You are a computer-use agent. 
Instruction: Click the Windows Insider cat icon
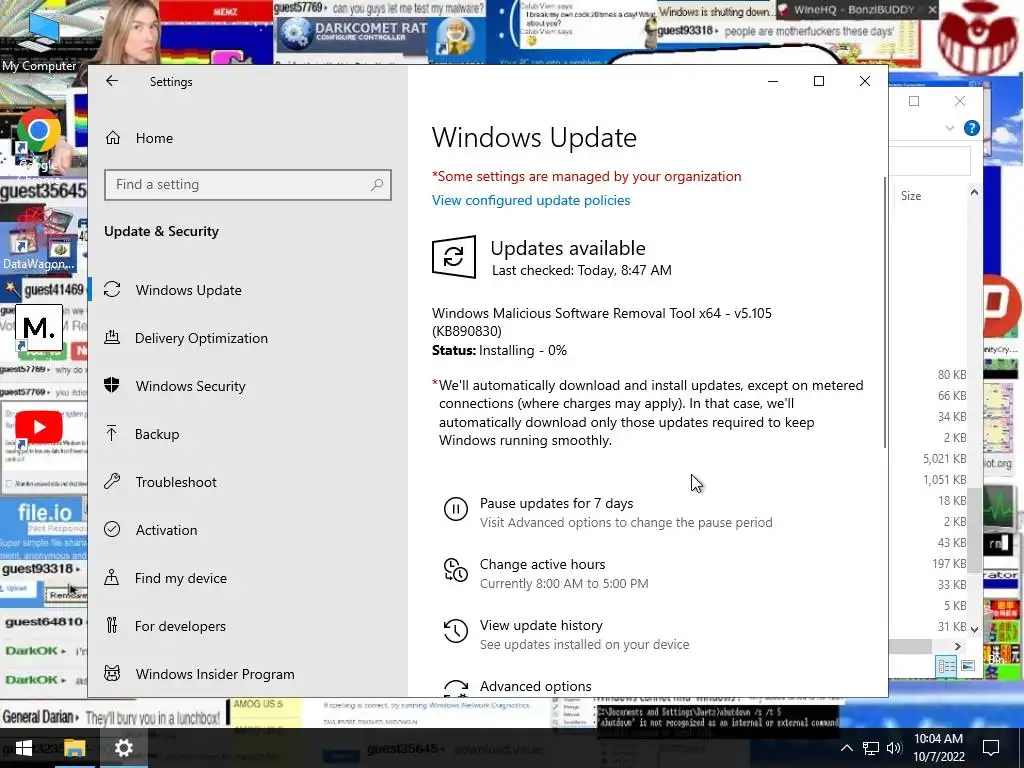[112, 673]
